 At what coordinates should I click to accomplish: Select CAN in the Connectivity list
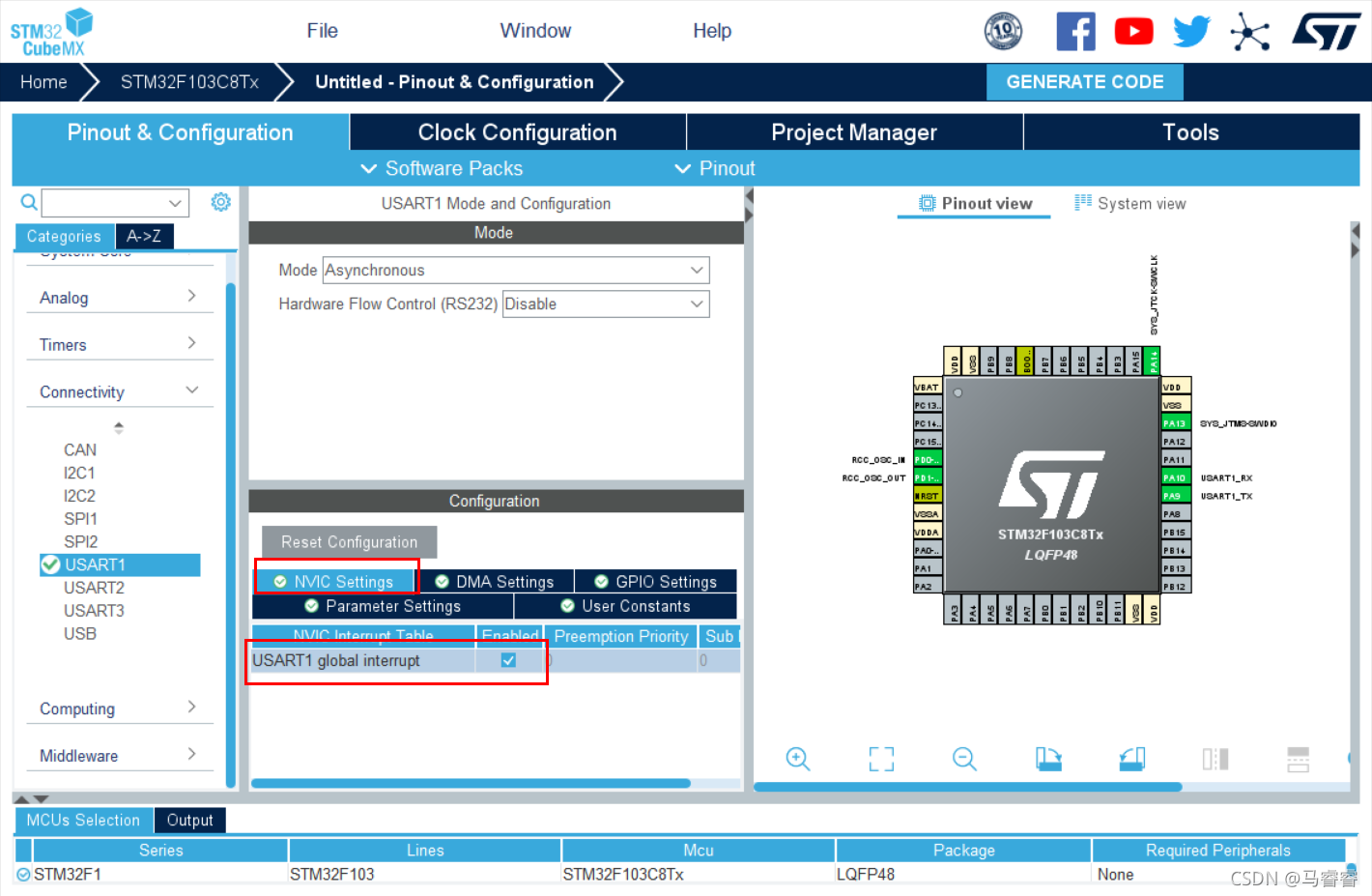(80, 449)
